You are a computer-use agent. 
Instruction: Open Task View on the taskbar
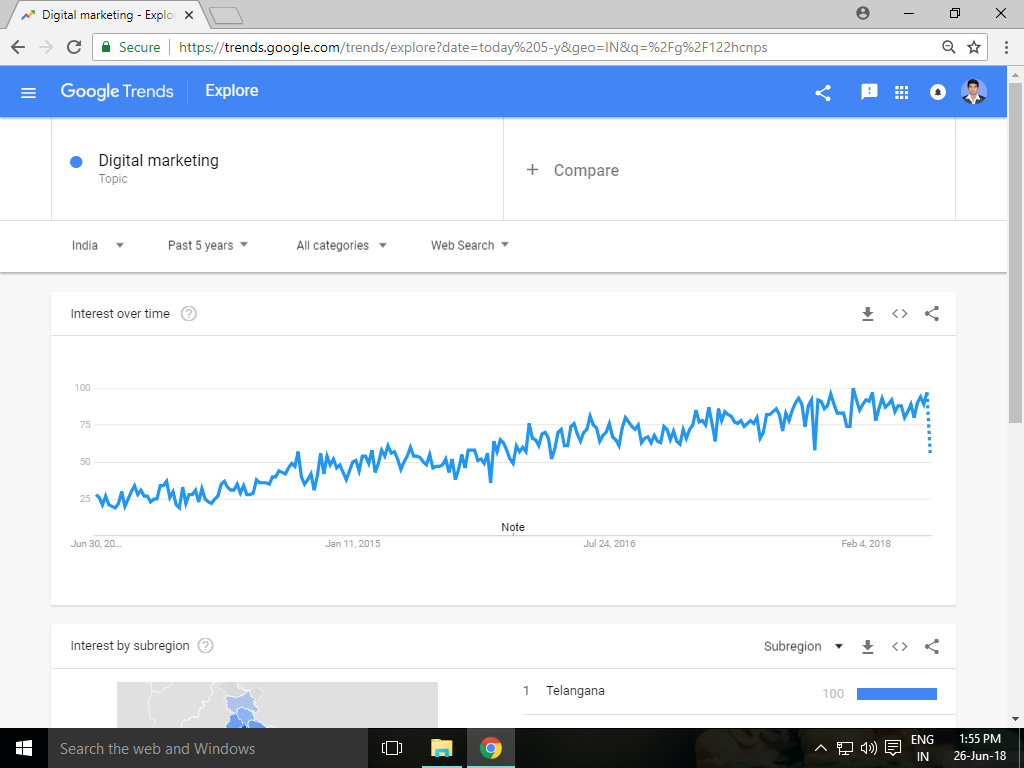(x=392, y=748)
